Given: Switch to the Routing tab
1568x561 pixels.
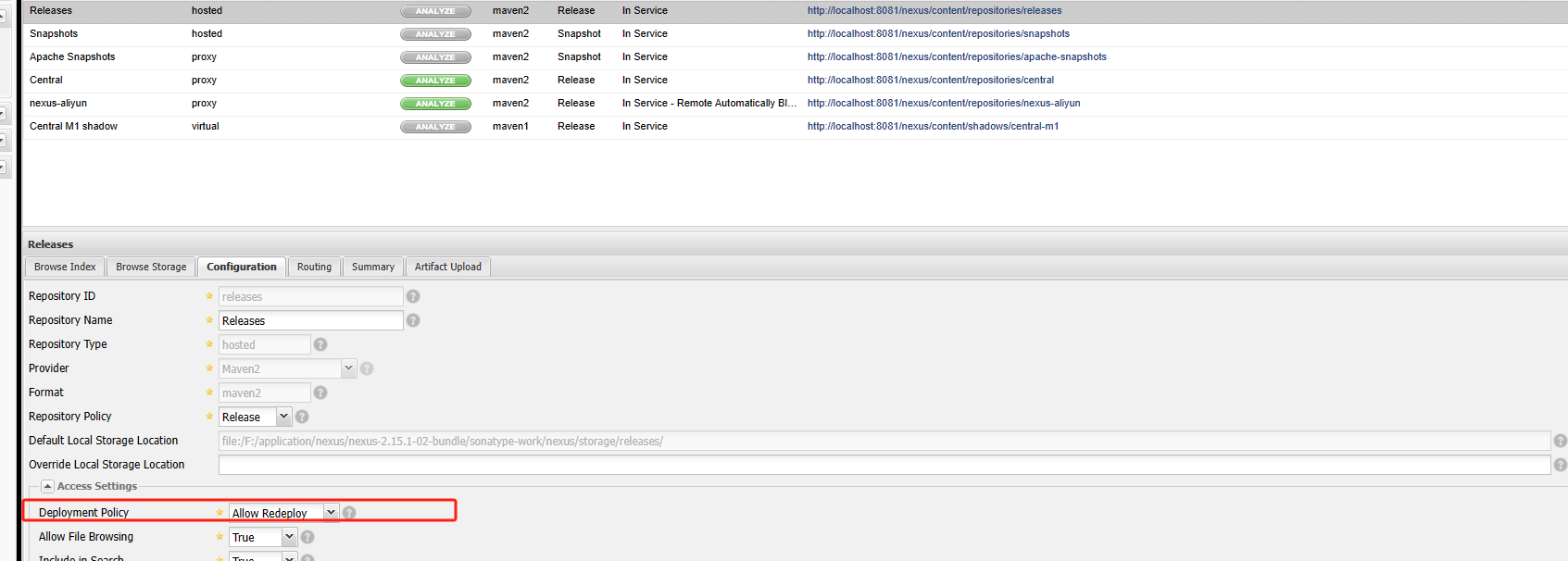Looking at the screenshot, I should [x=314, y=267].
